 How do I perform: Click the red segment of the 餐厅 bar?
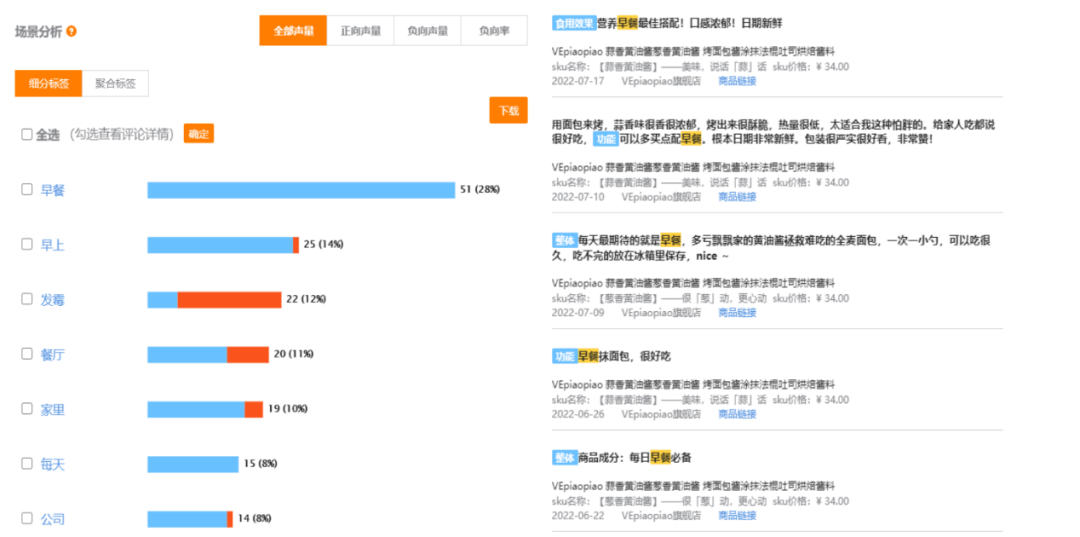pyautogui.click(x=248, y=355)
